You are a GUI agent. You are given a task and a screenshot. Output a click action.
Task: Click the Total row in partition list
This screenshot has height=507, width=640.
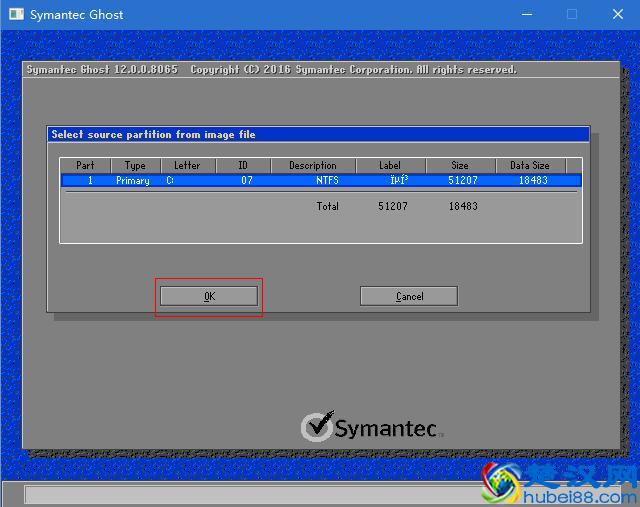327,206
